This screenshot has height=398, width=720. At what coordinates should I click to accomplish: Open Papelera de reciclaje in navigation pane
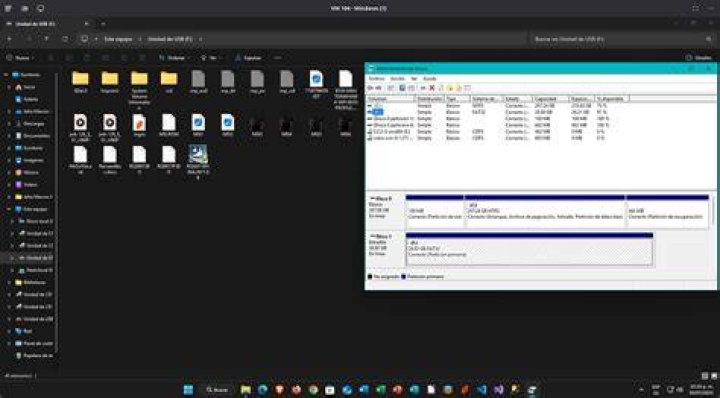(x=34, y=356)
